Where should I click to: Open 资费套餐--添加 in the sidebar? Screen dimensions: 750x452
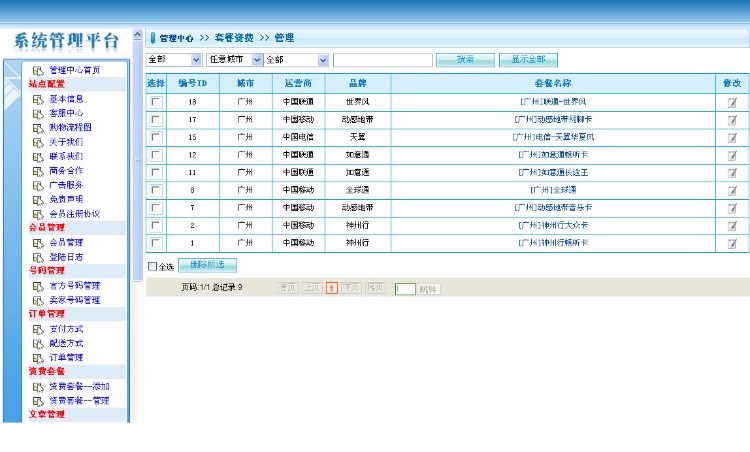pyautogui.click(x=79, y=386)
